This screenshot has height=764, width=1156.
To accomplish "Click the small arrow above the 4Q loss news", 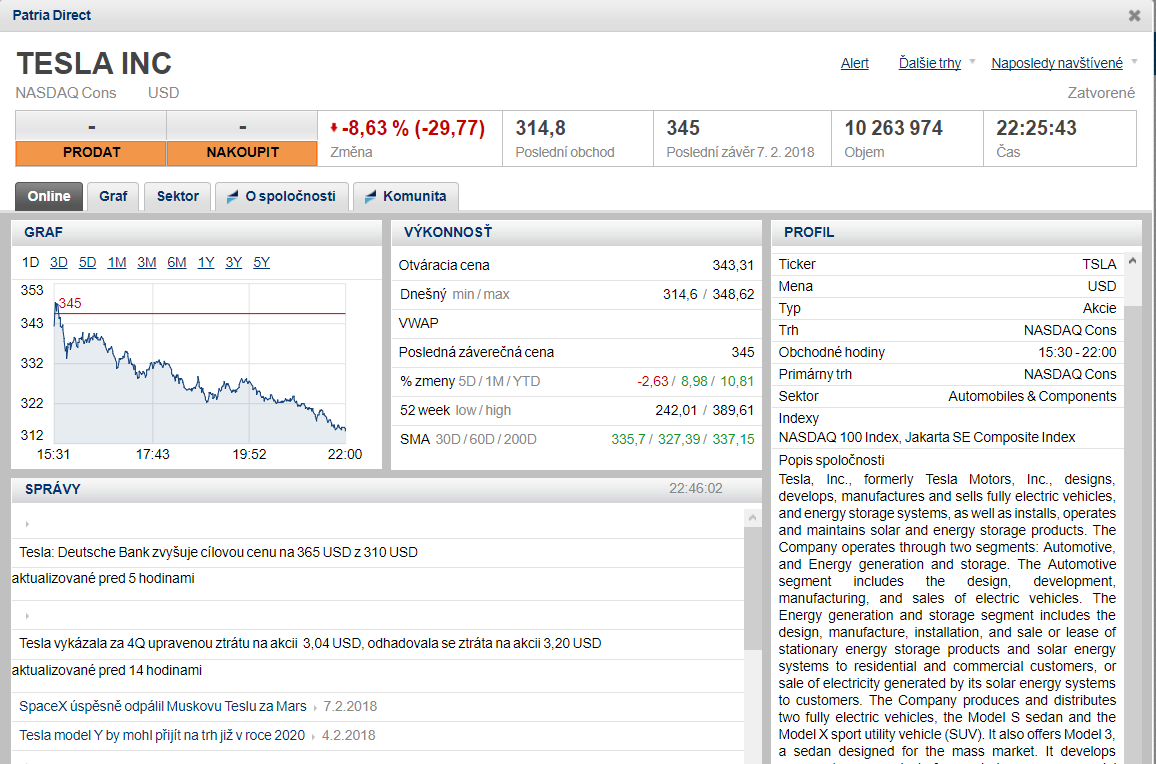I will [x=27, y=616].
